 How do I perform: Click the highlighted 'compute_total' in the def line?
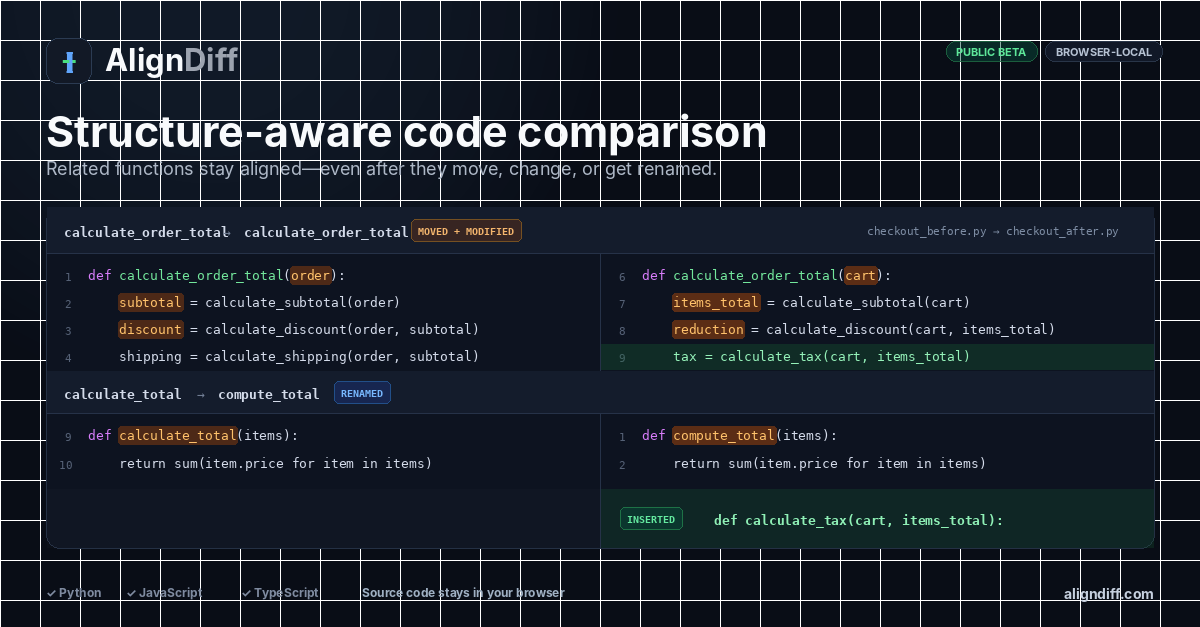(x=724, y=435)
